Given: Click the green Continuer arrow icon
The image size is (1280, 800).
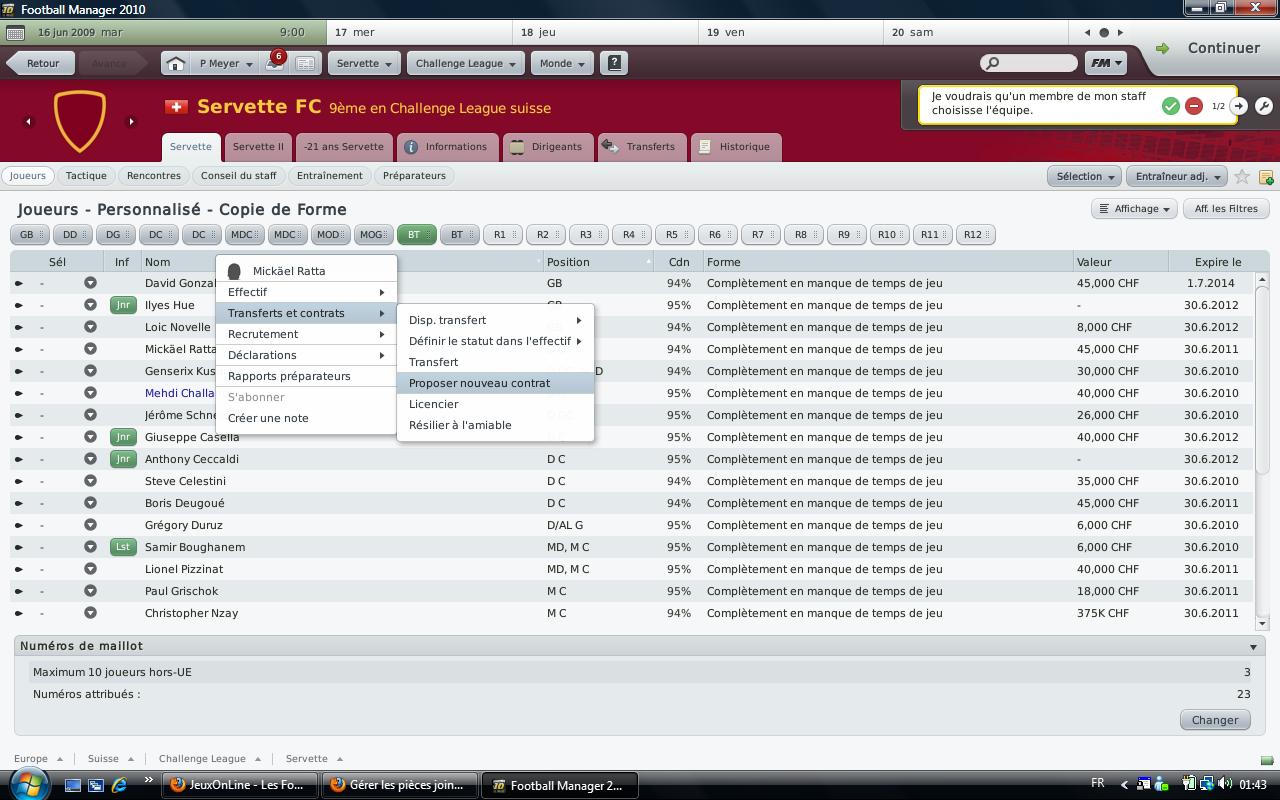Looking at the screenshot, I should [x=1162, y=48].
